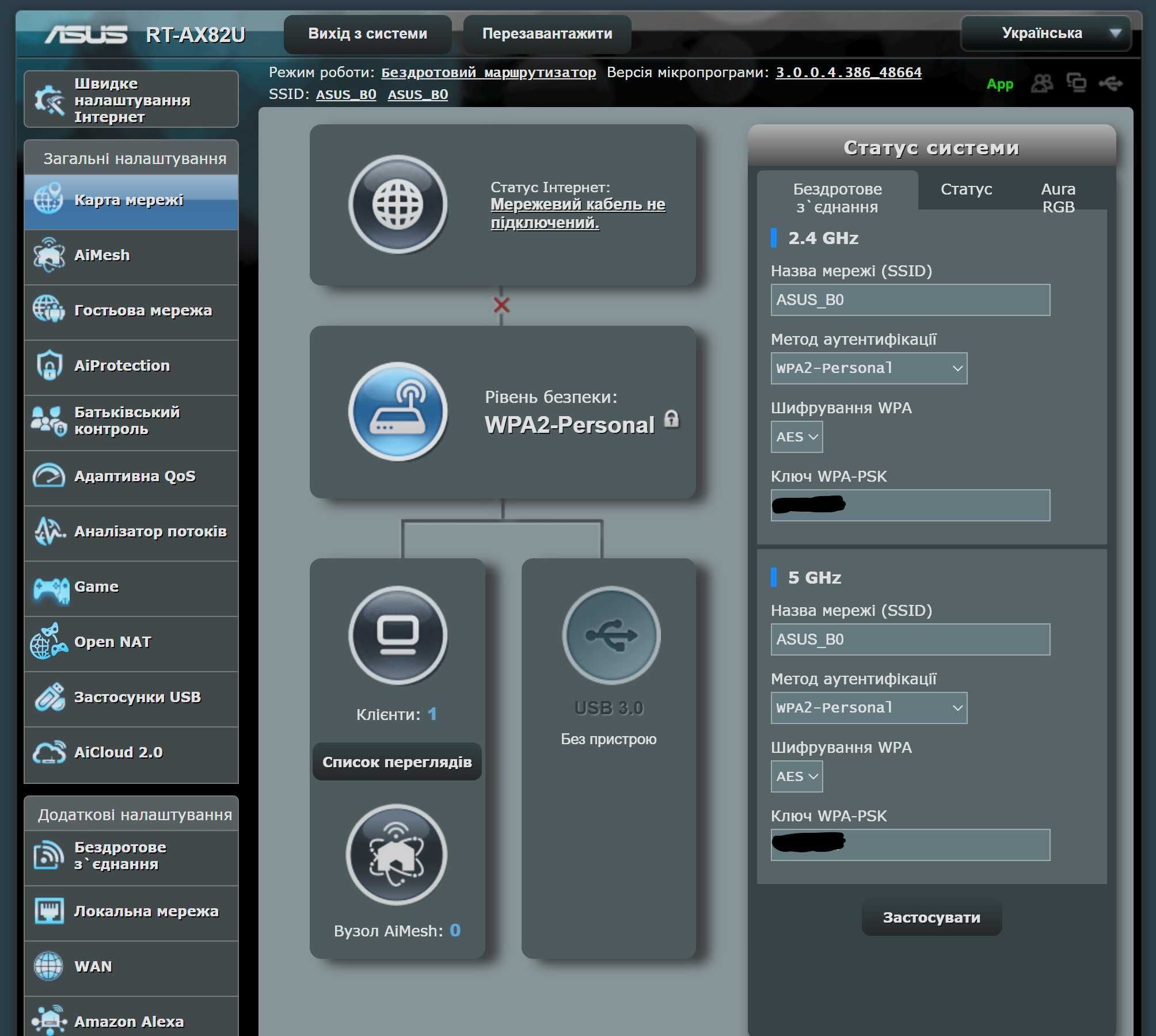Expand 2.4 GHz authentication method dropdown
1156x1036 pixels.
tap(869, 368)
